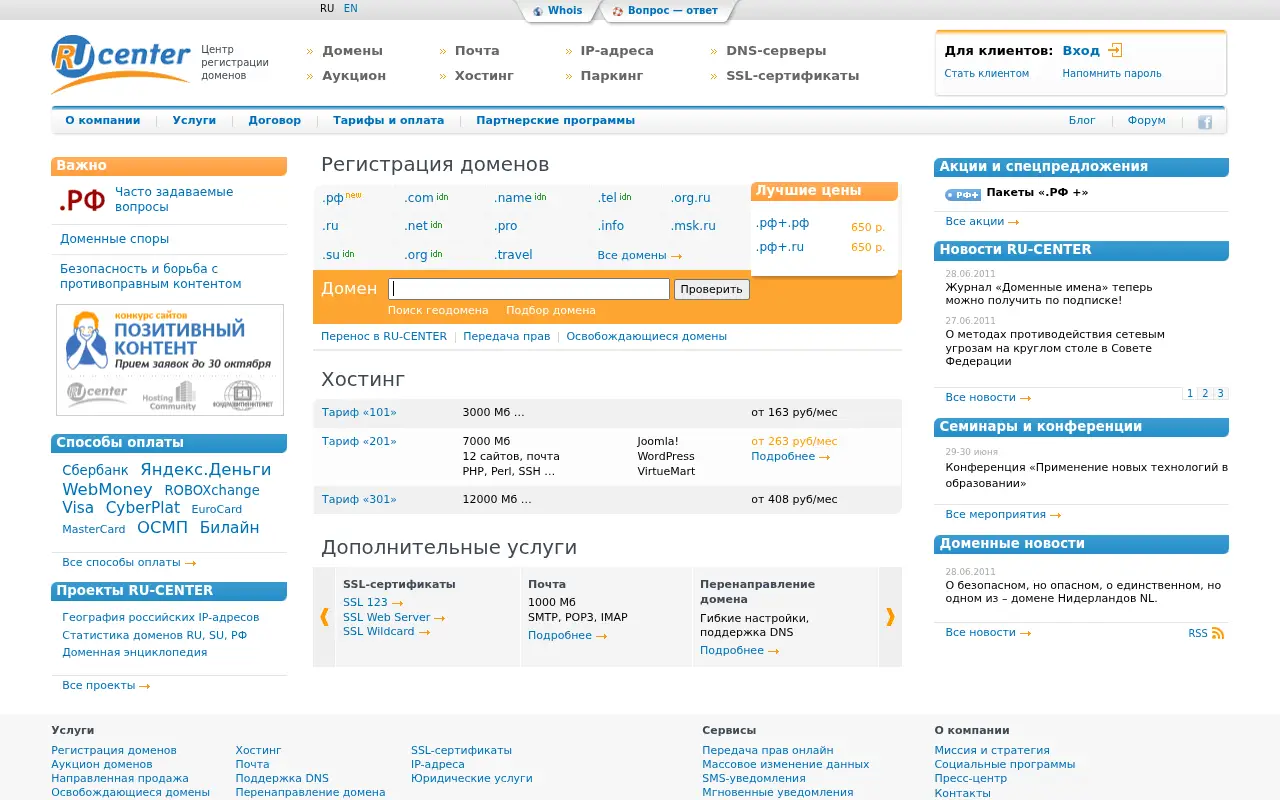Open Освобождающиеся домены link under domain search
The image size is (1280, 800).
(646, 337)
